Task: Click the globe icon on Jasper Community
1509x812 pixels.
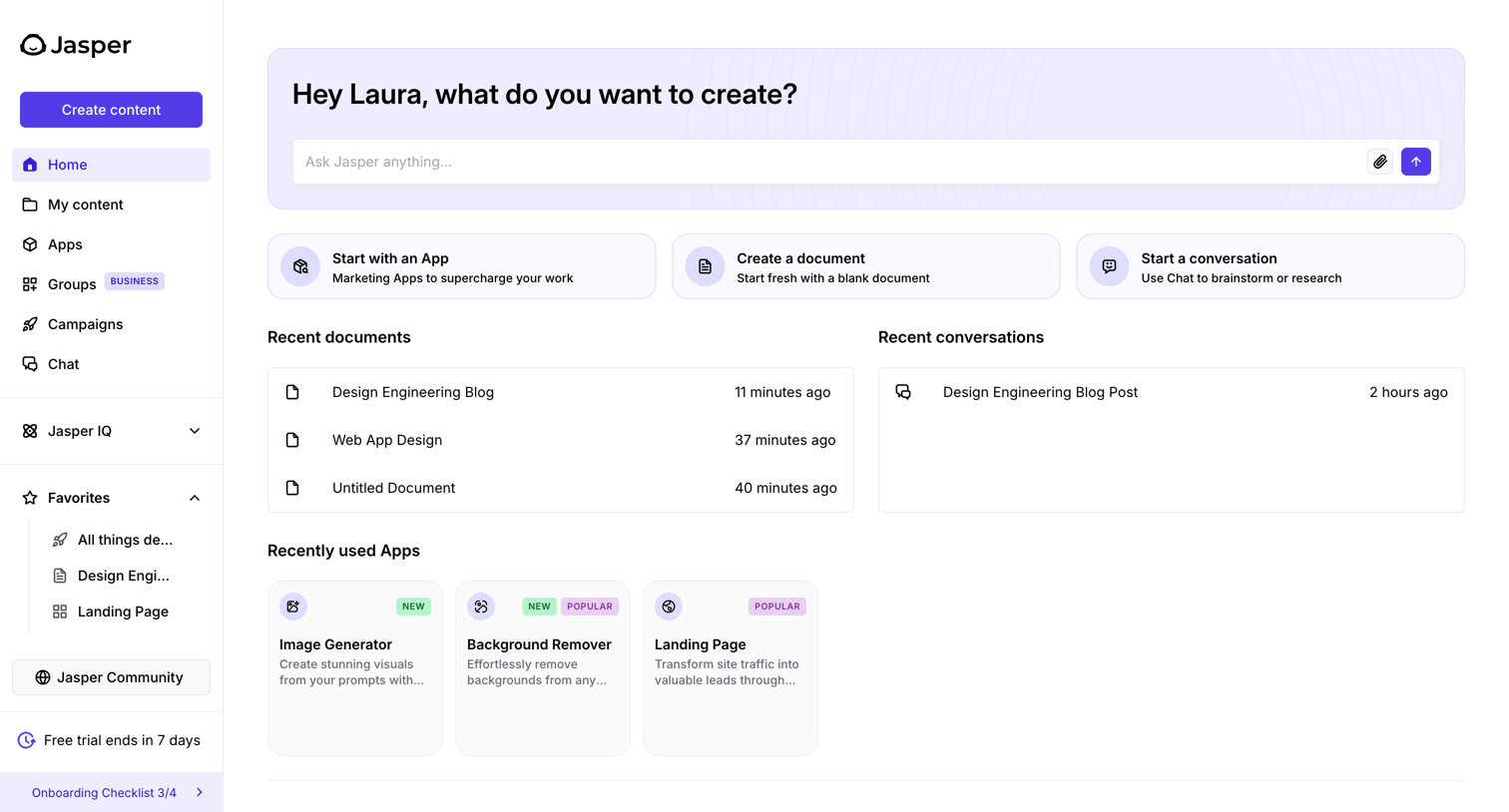Action: point(43,677)
